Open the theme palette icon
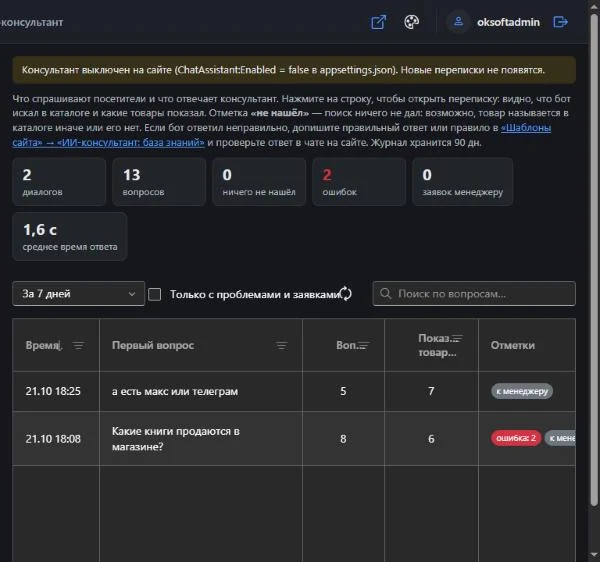The image size is (600, 562). tap(411, 22)
